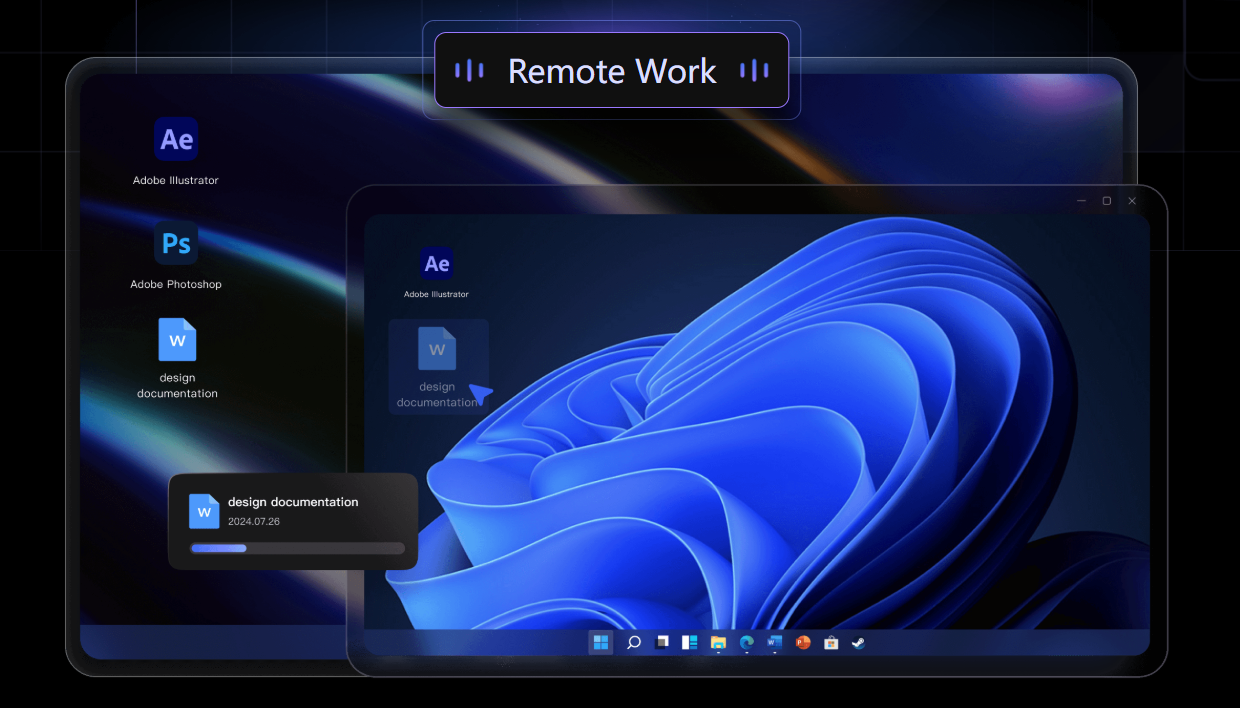The width and height of the screenshot is (1240, 708).
Task: Select Adobe Illustrator icon inside the remote window
Action: [x=436, y=264]
